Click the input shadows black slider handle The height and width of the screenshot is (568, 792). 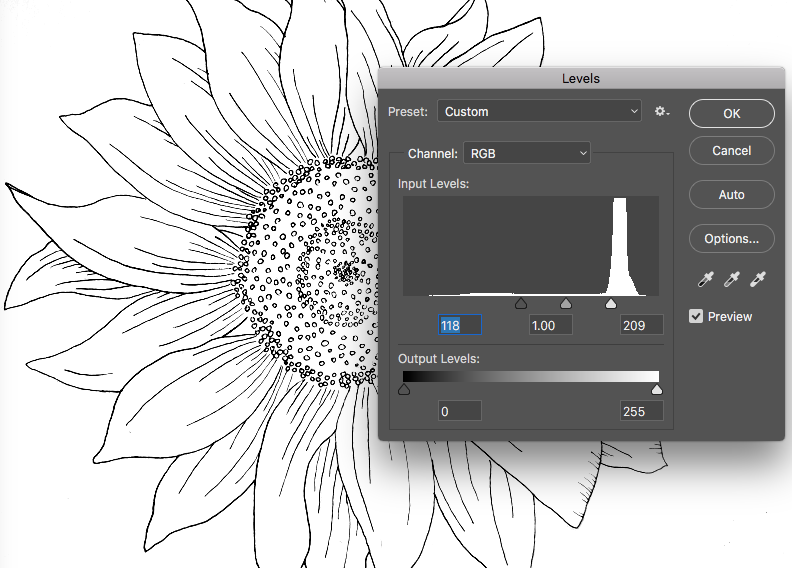520,303
